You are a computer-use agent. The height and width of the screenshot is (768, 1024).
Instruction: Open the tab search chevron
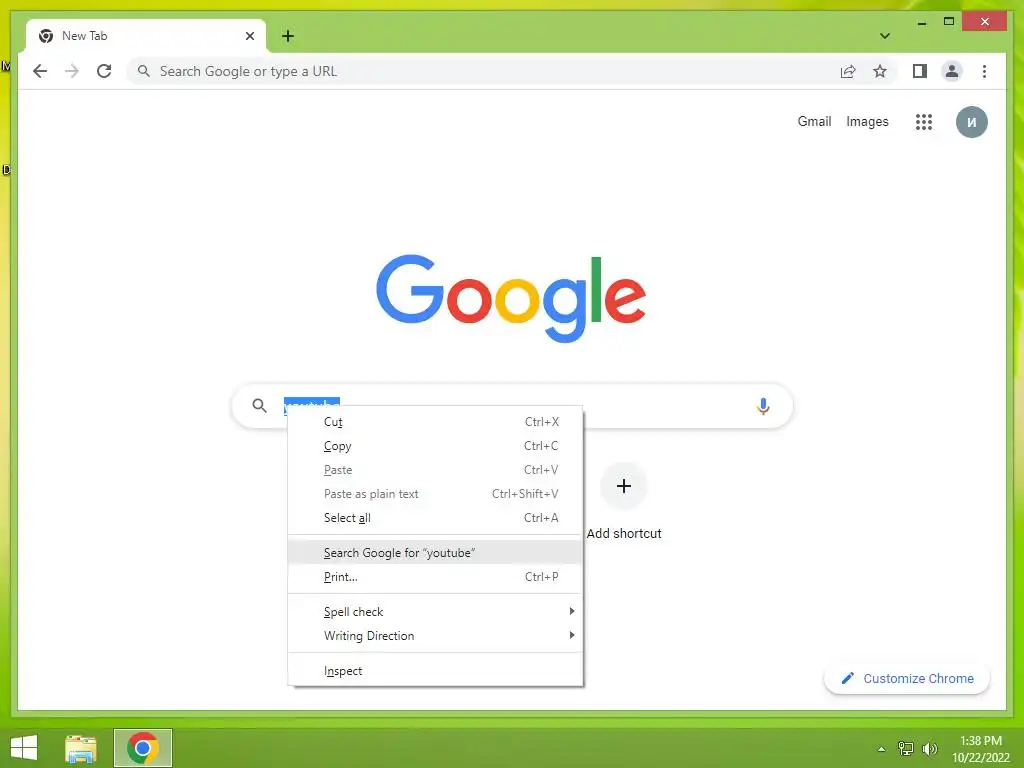(884, 36)
